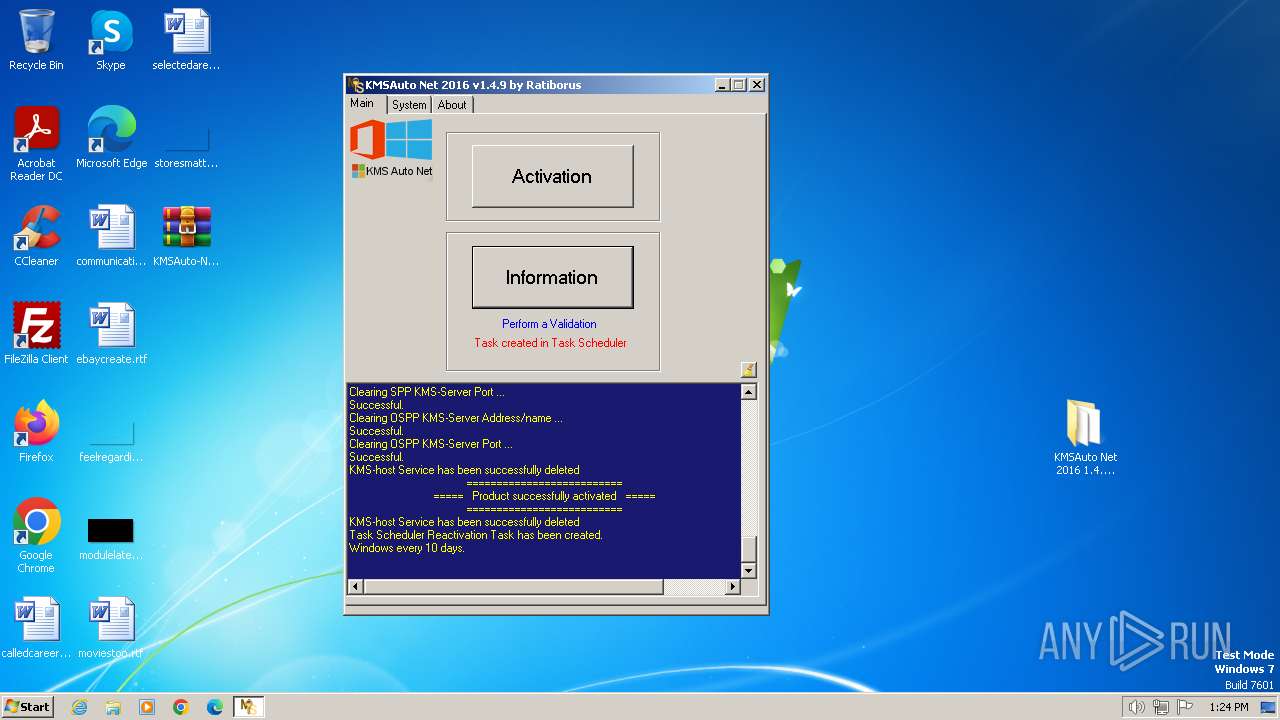Click the Office and Windows logo image
Screen dimensions: 1280x720
[x=391, y=140]
